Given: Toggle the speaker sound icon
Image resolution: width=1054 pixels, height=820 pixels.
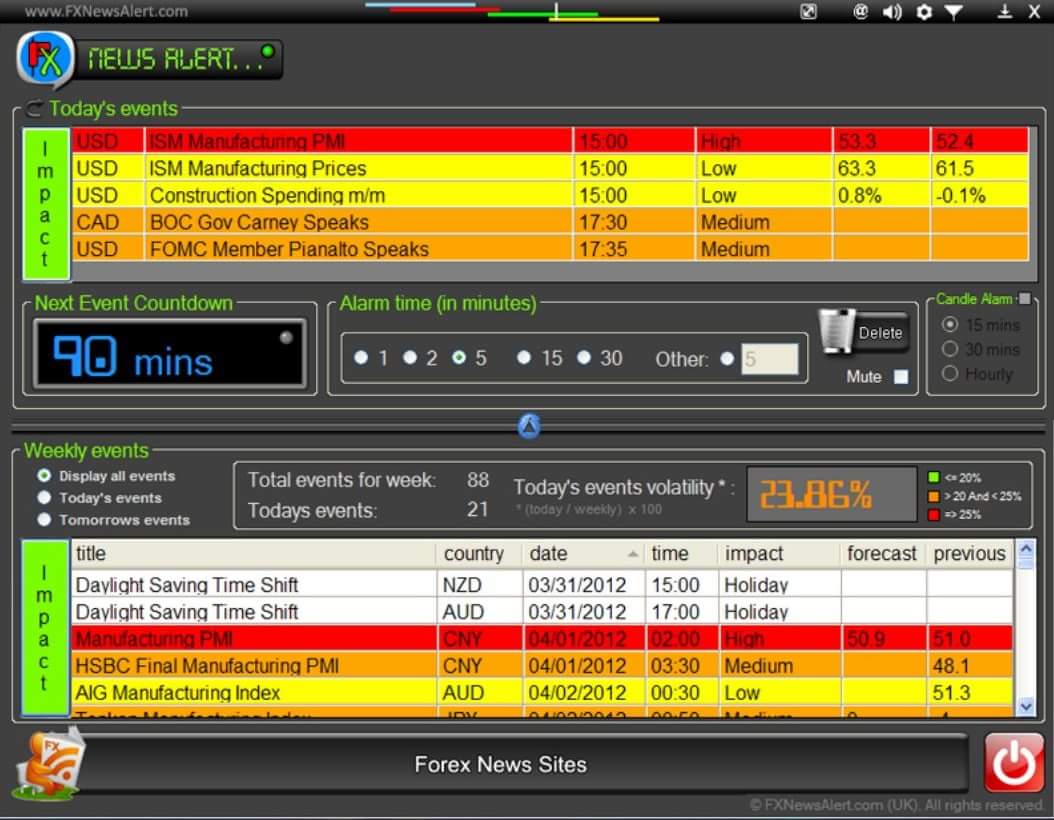Looking at the screenshot, I should (892, 12).
